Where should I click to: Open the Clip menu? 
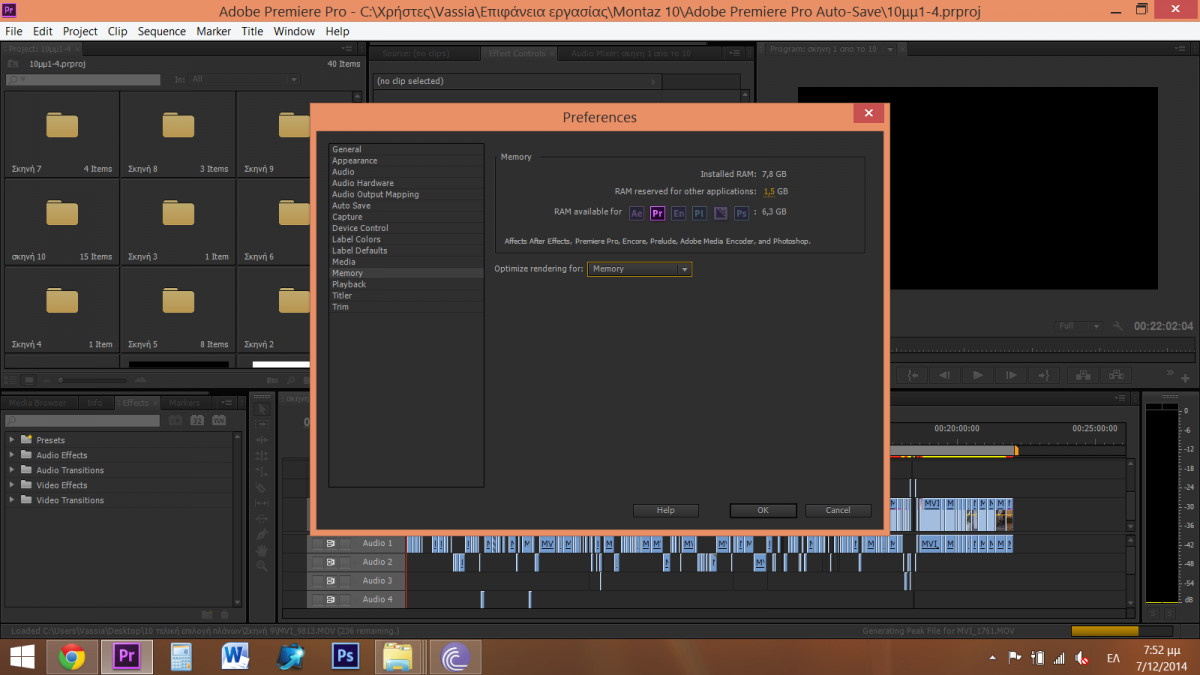[x=118, y=31]
